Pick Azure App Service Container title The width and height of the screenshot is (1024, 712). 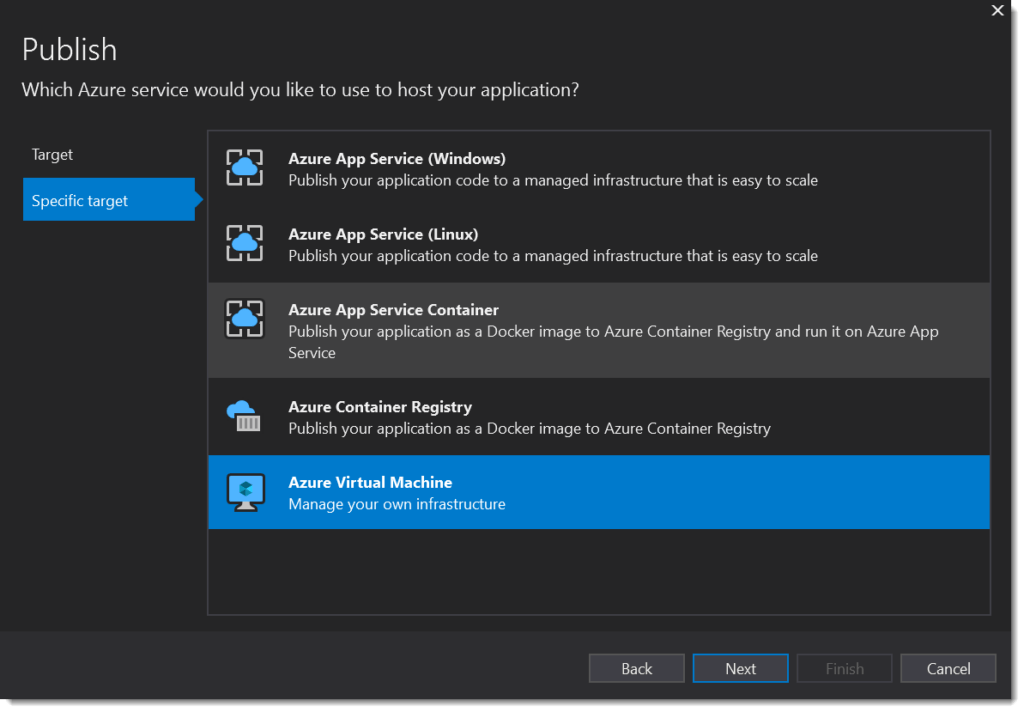tap(394, 310)
